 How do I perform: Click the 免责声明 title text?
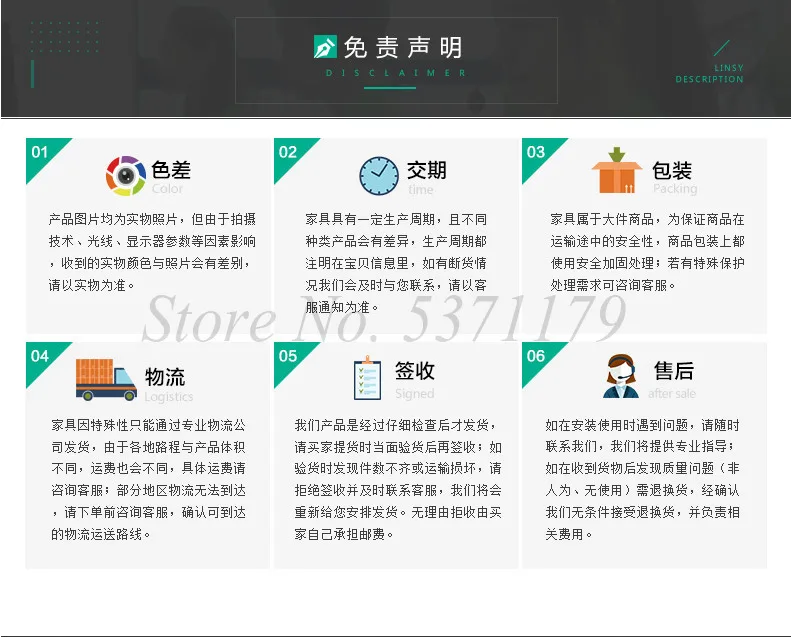tap(403, 47)
